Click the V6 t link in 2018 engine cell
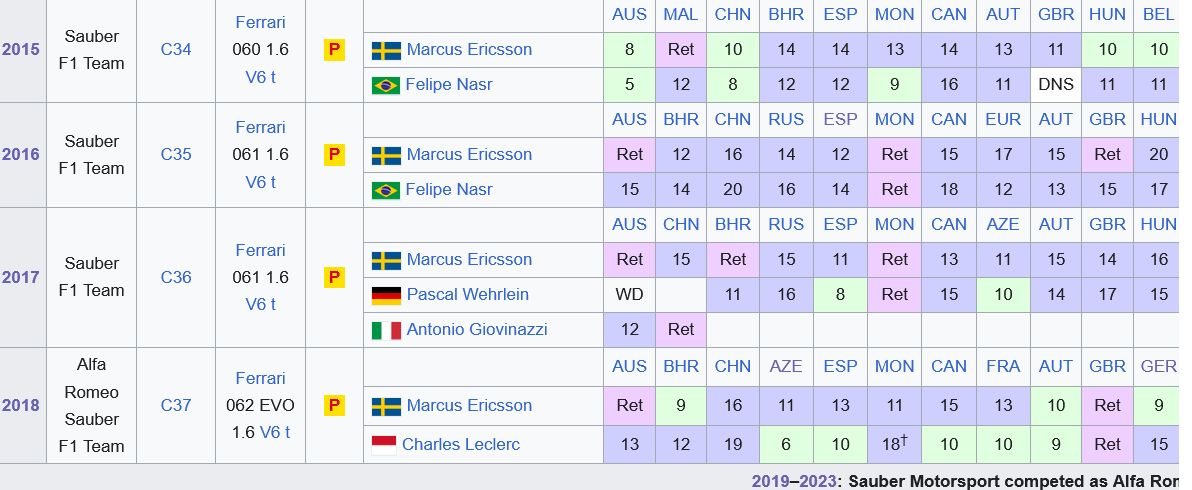Image resolution: width=1192 pixels, height=490 pixels. click(x=275, y=432)
